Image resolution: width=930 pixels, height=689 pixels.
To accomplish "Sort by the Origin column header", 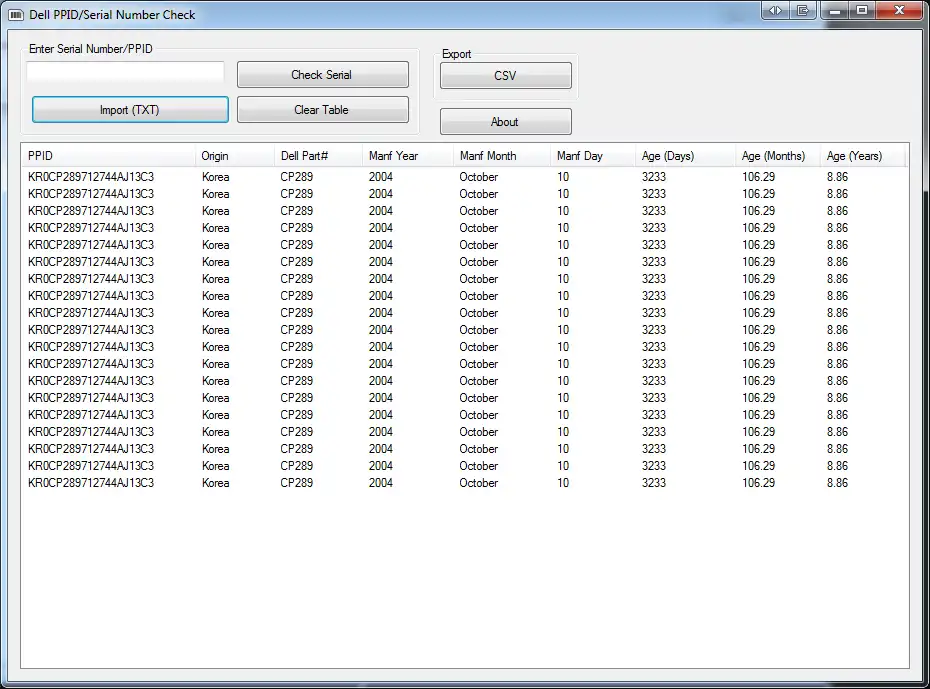I will pyautogui.click(x=235, y=156).
